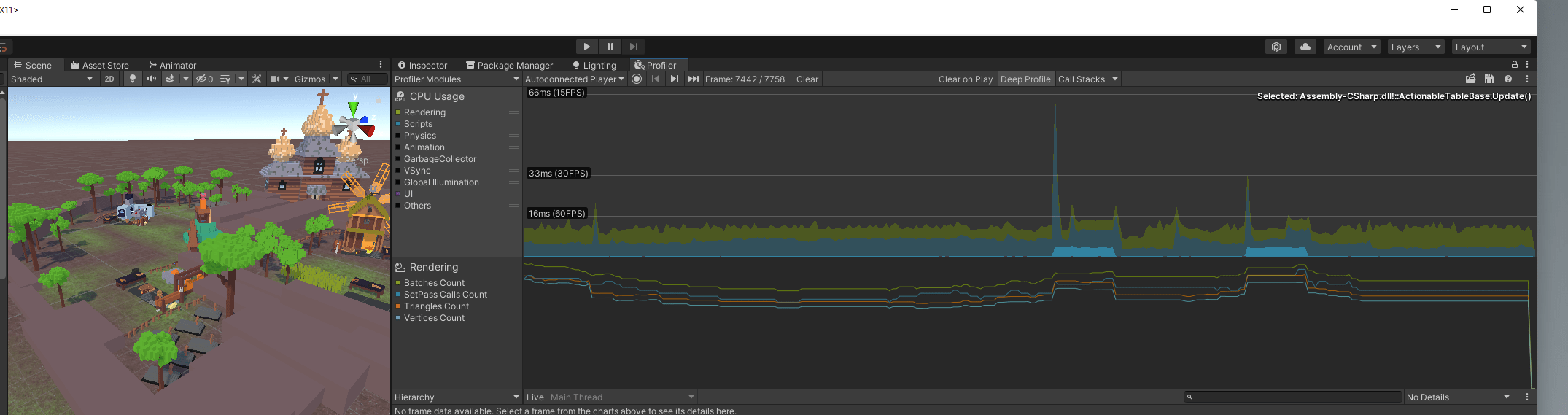
Task: Toggle scene effects (skybox) icon
Action: pyautogui.click(x=170, y=79)
